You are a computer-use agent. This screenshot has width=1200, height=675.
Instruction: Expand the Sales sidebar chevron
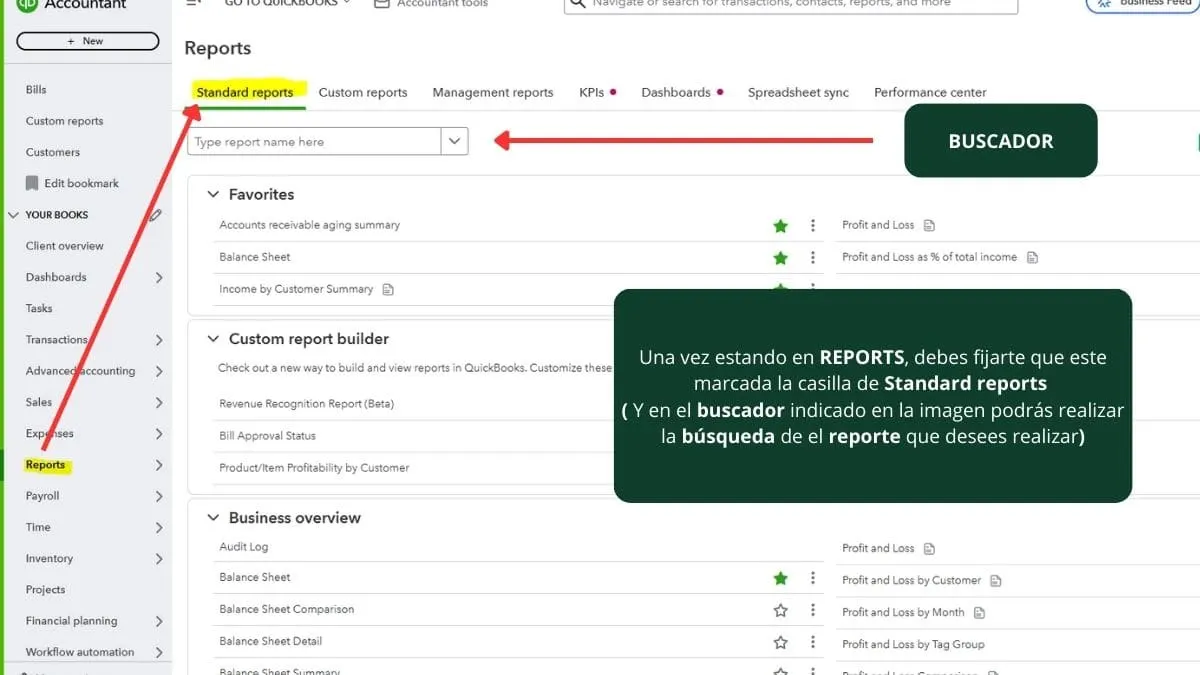pyautogui.click(x=159, y=403)
